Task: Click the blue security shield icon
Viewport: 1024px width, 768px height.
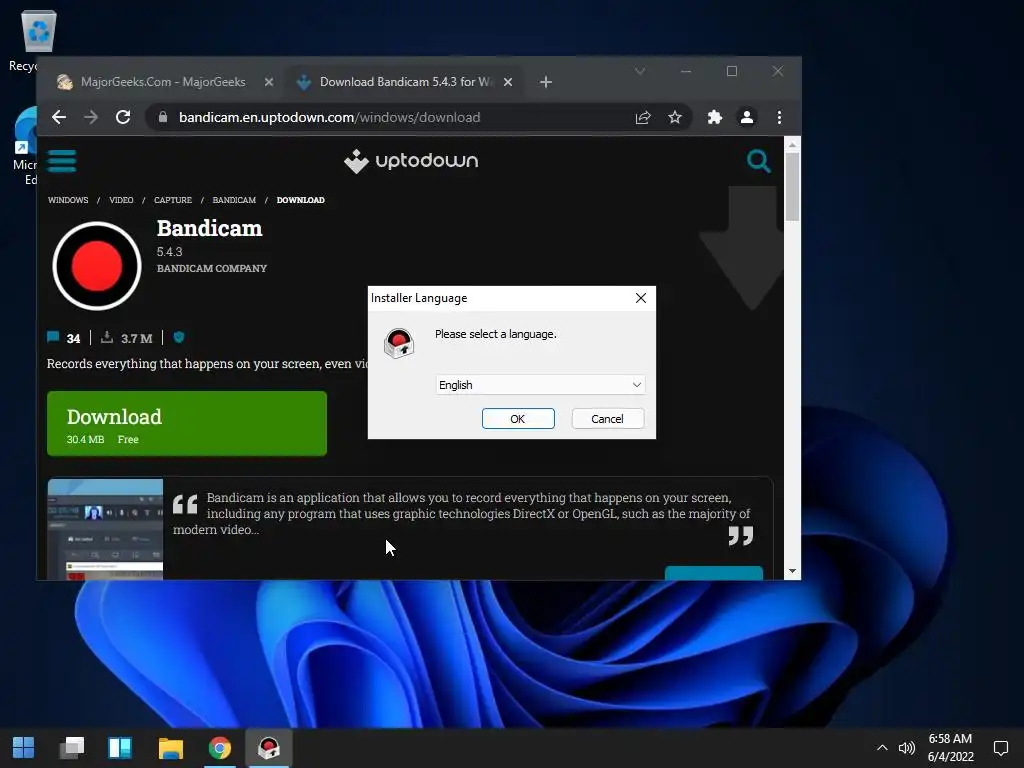Action: click(x=179, y=337)
